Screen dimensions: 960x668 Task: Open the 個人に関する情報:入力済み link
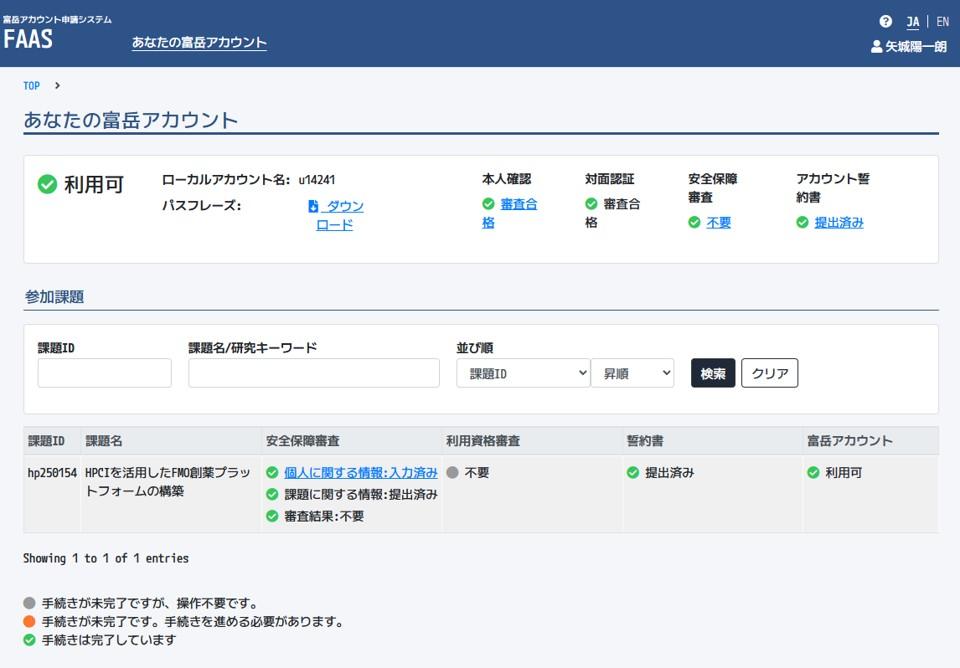(360, 472)
